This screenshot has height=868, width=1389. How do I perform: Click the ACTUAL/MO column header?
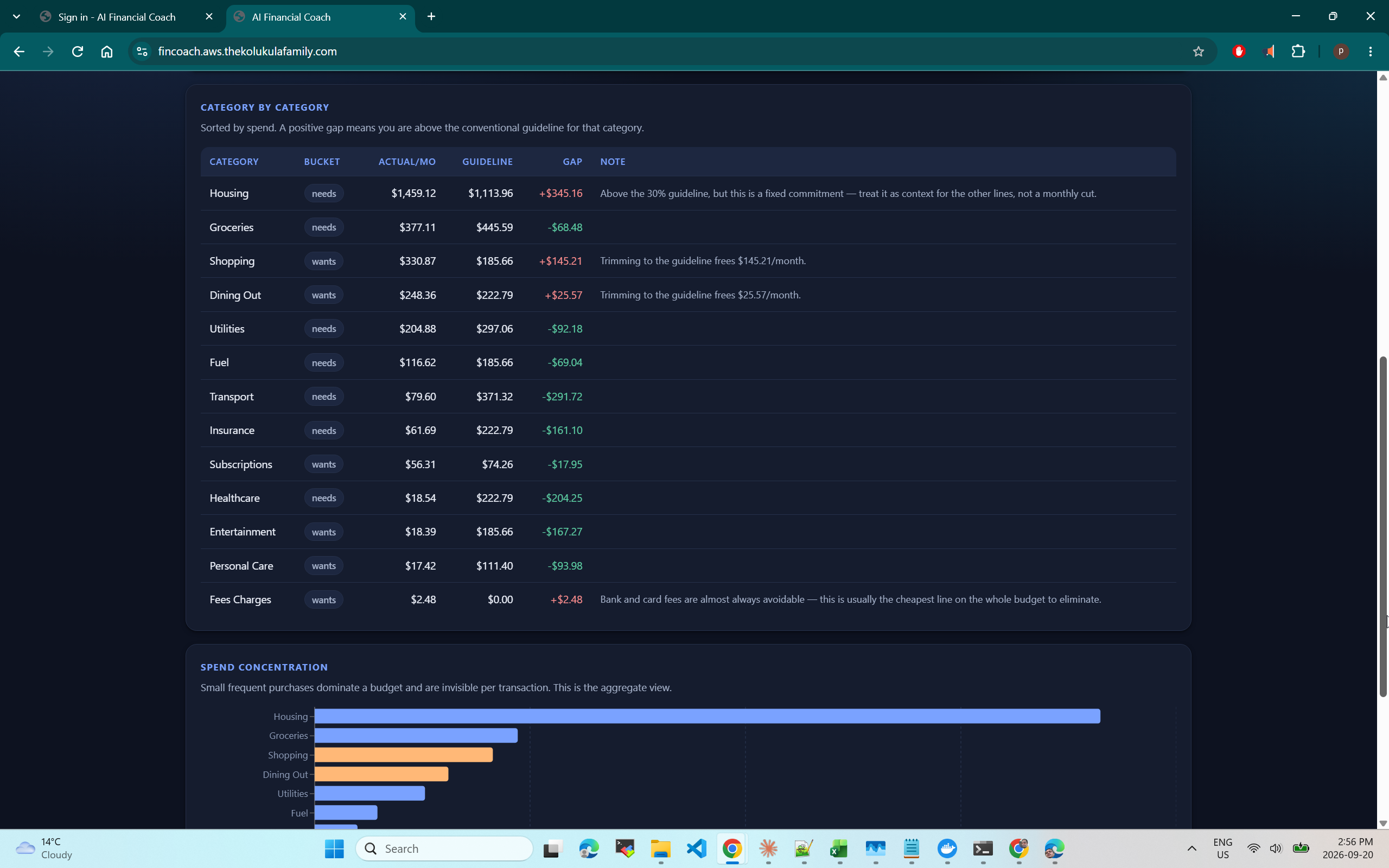[x=407, y=162]
